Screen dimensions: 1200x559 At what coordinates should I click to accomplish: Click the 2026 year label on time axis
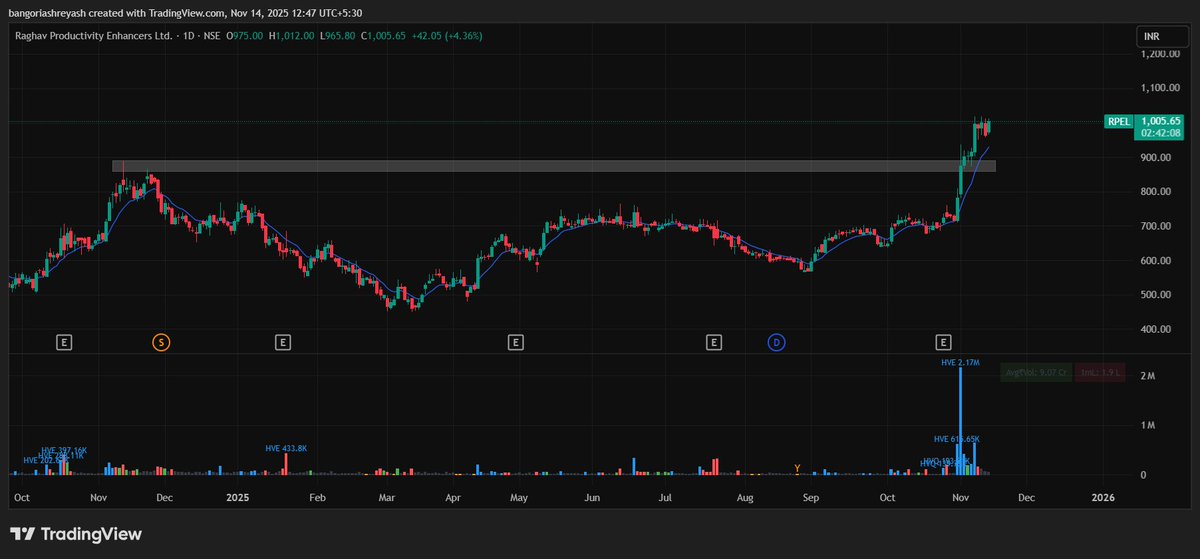click(x=1103, y=496)
